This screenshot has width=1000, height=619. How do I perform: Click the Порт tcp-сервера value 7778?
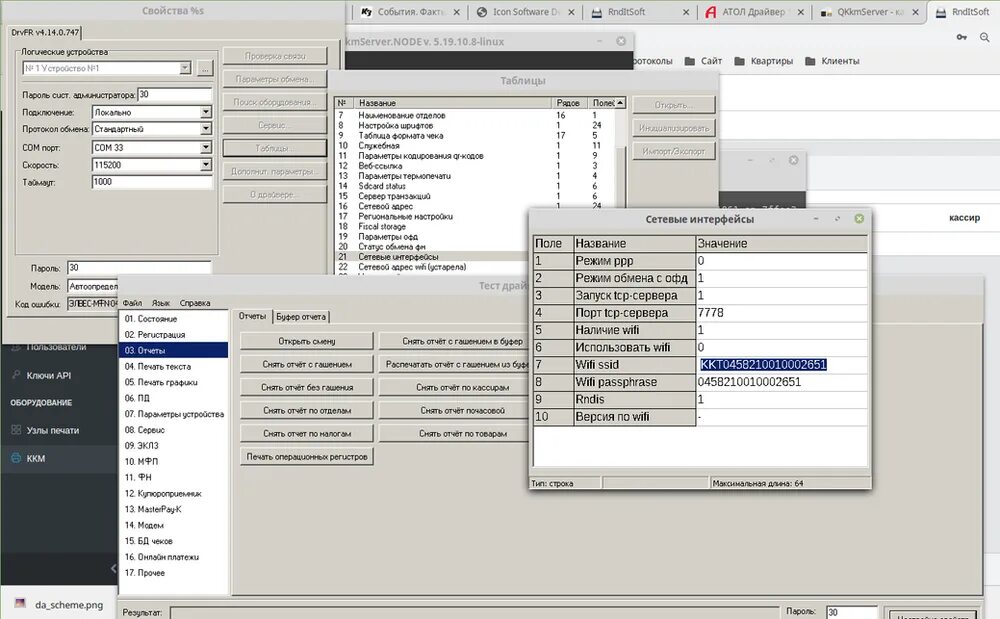pos(781,312)
